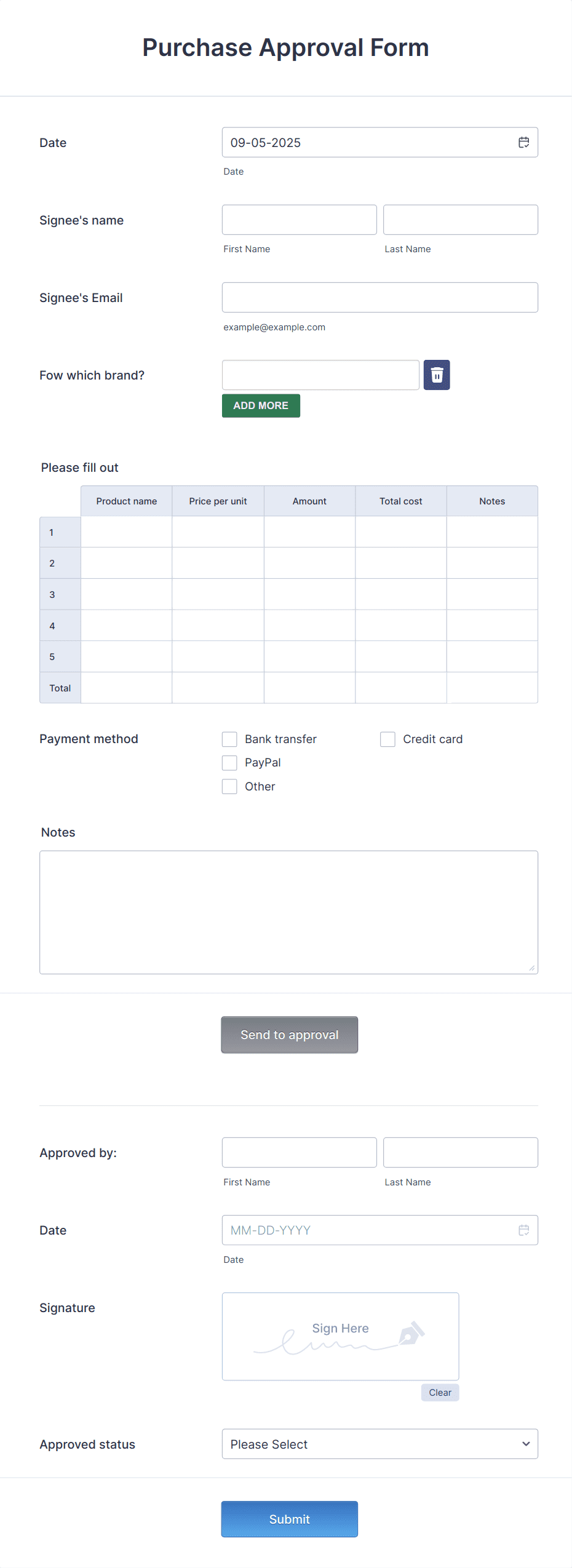Enable the Bank transfer payment option

pos(229,739)
